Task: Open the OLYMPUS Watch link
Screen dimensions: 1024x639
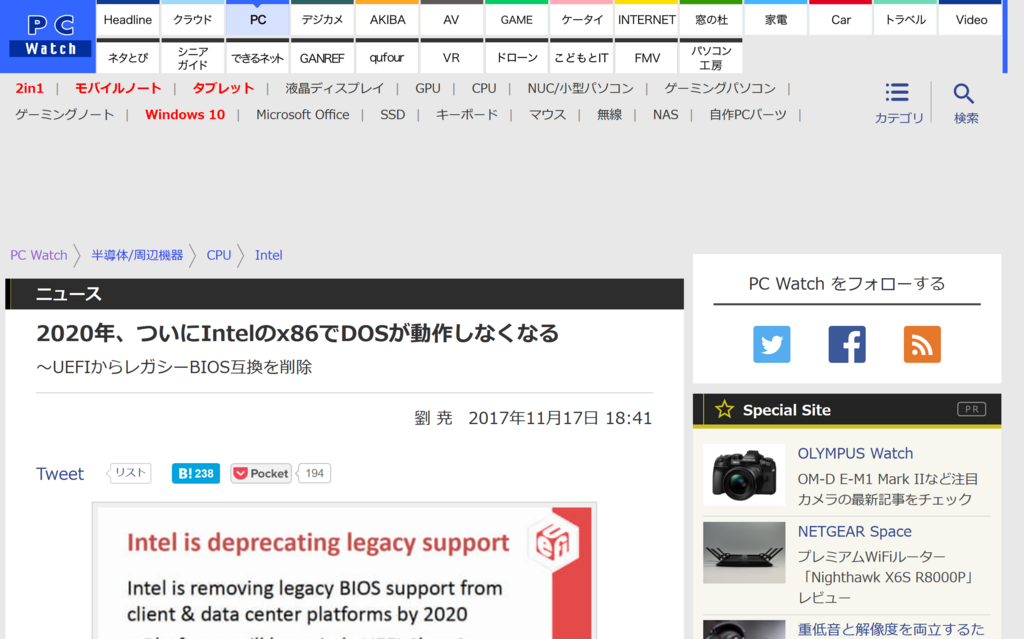Action: click(855, 453)
